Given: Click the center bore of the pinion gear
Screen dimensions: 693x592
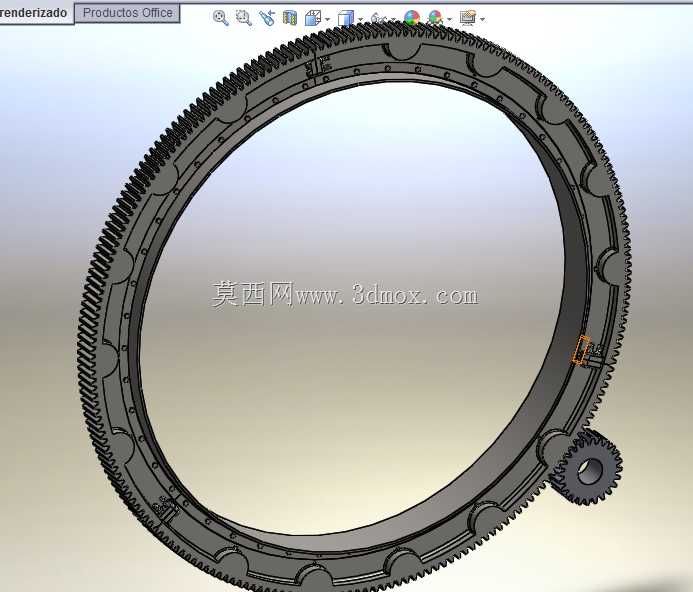Looking at the screenshot, I should [x=590, y=471].
